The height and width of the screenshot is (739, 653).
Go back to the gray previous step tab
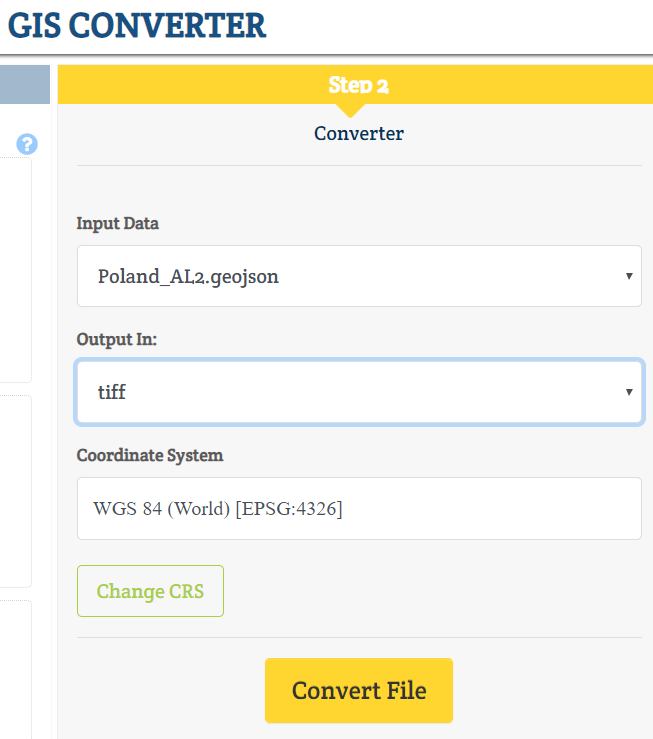click(x=25, y=84)
